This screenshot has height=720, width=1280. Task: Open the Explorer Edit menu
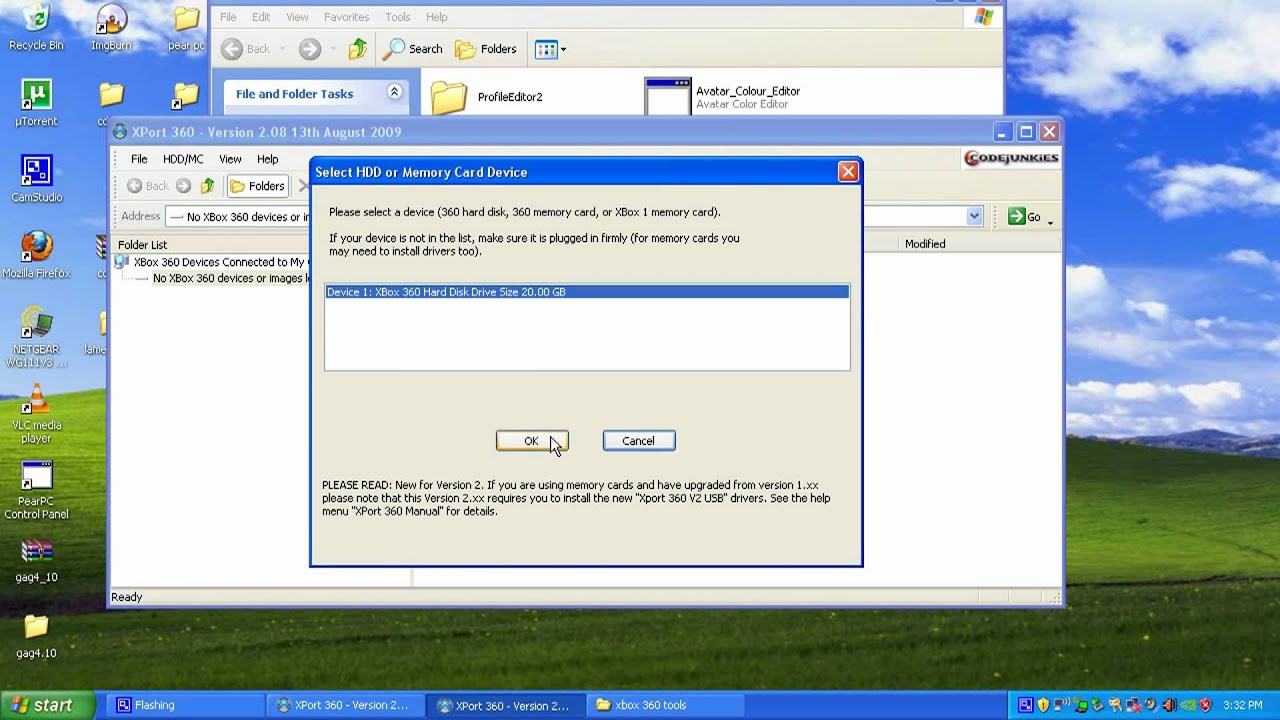pos(261,17)
